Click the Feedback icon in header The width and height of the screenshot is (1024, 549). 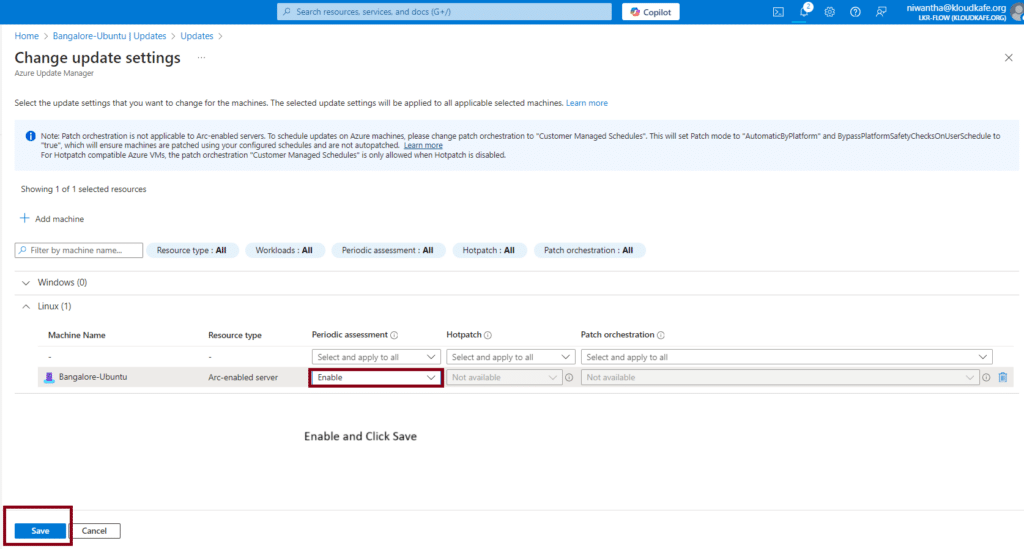click(881, 12)
